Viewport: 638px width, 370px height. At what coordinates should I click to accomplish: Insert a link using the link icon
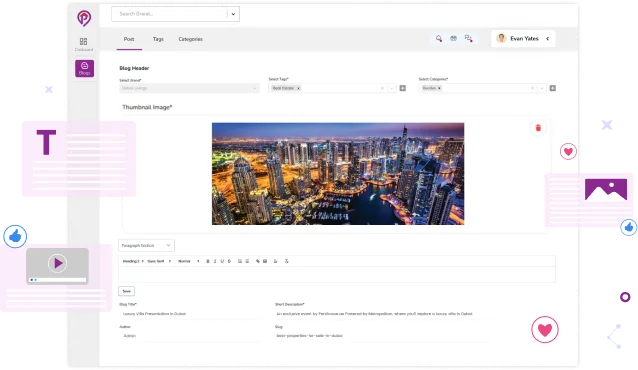tap(258, 261)
